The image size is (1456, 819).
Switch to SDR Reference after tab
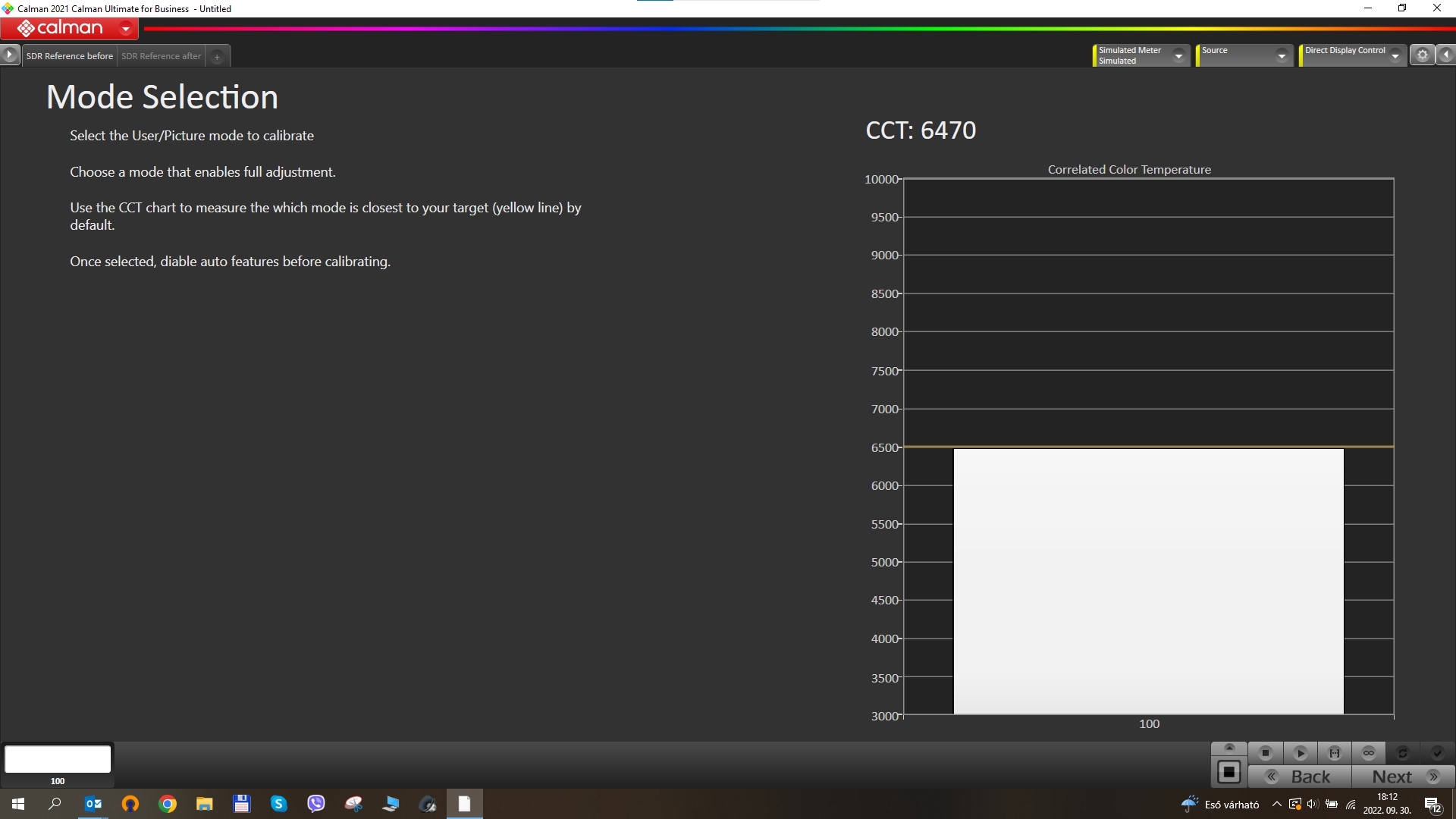tap(161, 56)
